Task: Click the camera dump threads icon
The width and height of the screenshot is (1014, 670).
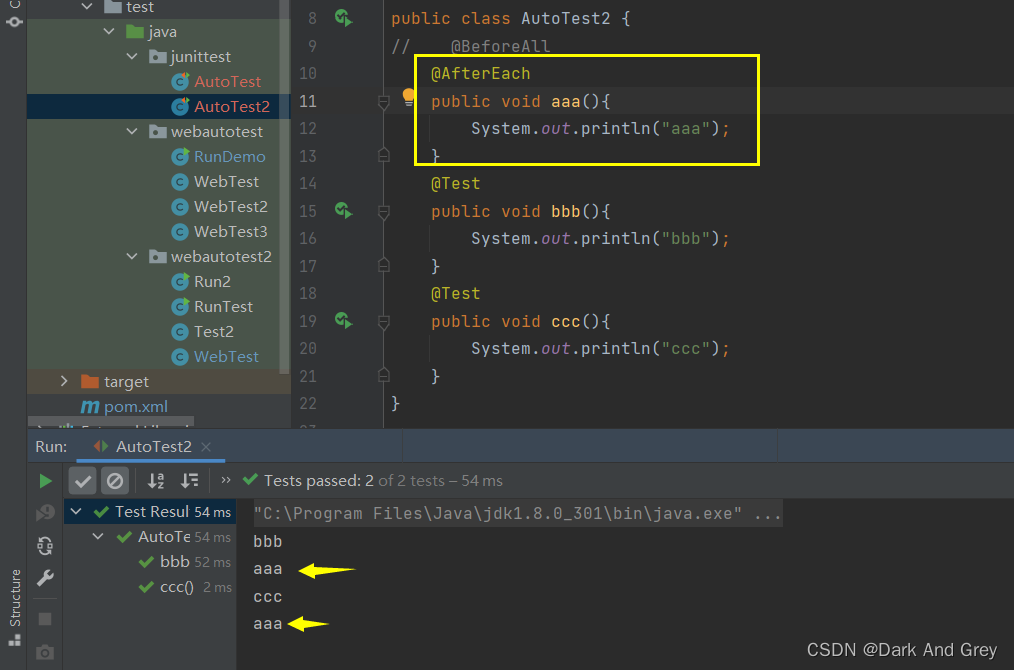Action: (x=45, y=652)
